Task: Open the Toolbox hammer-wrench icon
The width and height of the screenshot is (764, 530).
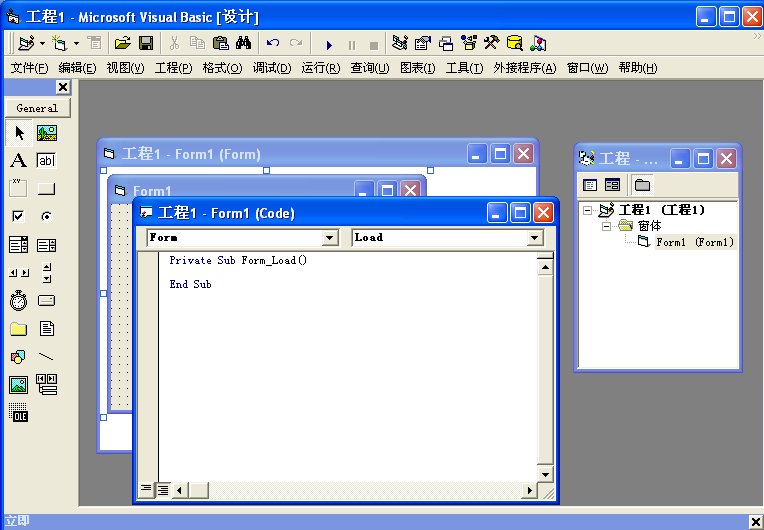Action: (491, 43)
